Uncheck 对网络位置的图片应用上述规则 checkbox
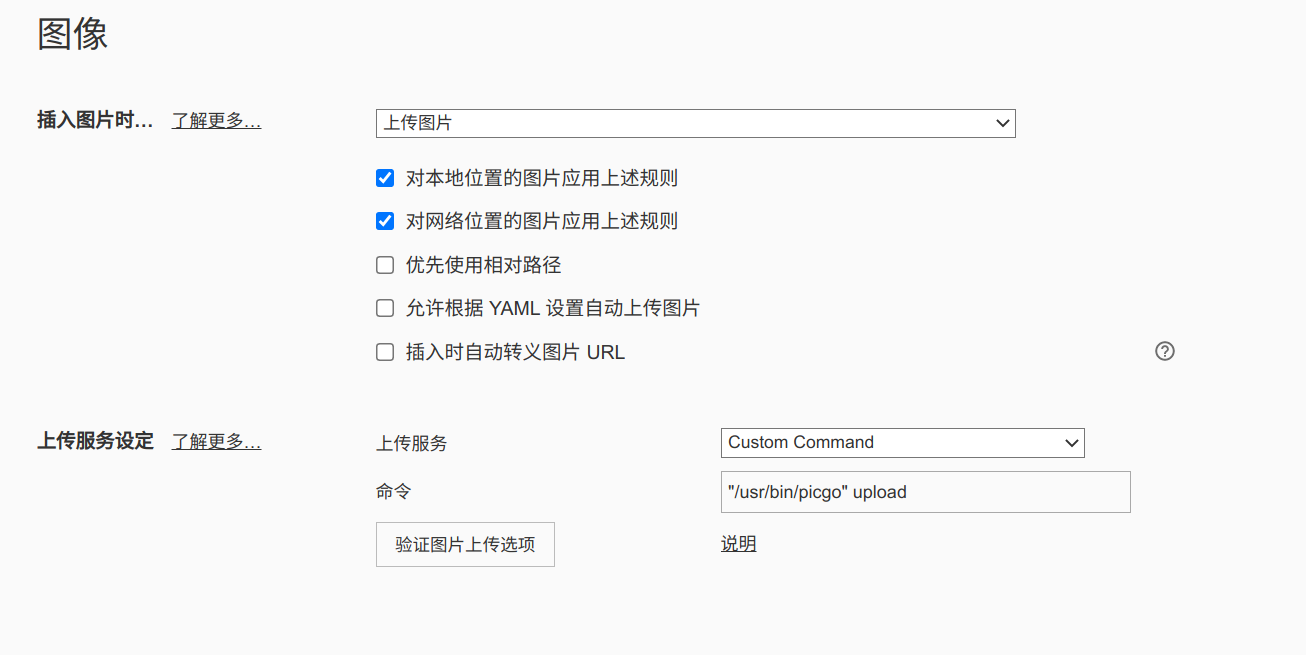The height and width of the screenshot is (655, 1306). [x=385, y=221]
